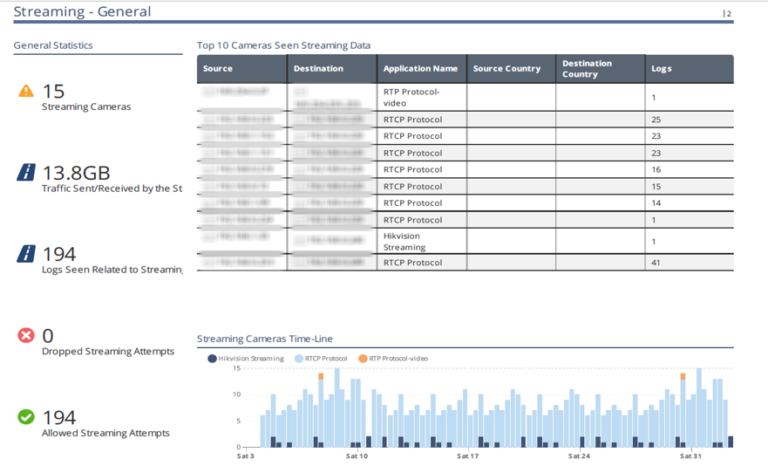
Task: Click the orange bar segment nearest Sat 10
Action: (x=321, y=376)
